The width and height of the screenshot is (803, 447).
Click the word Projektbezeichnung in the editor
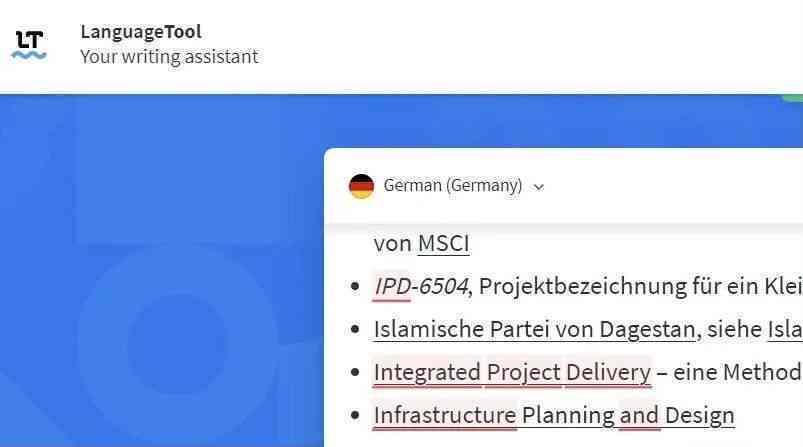583,287
